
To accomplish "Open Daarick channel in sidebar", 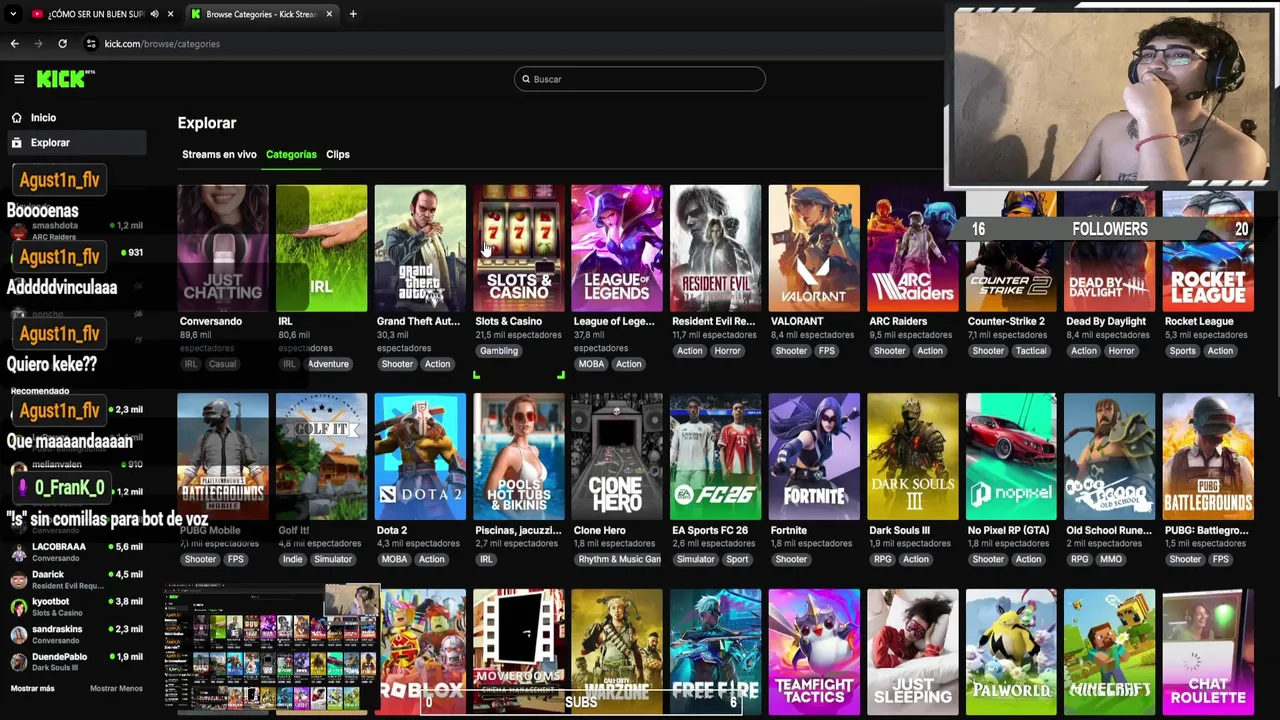I will (78, 580).
